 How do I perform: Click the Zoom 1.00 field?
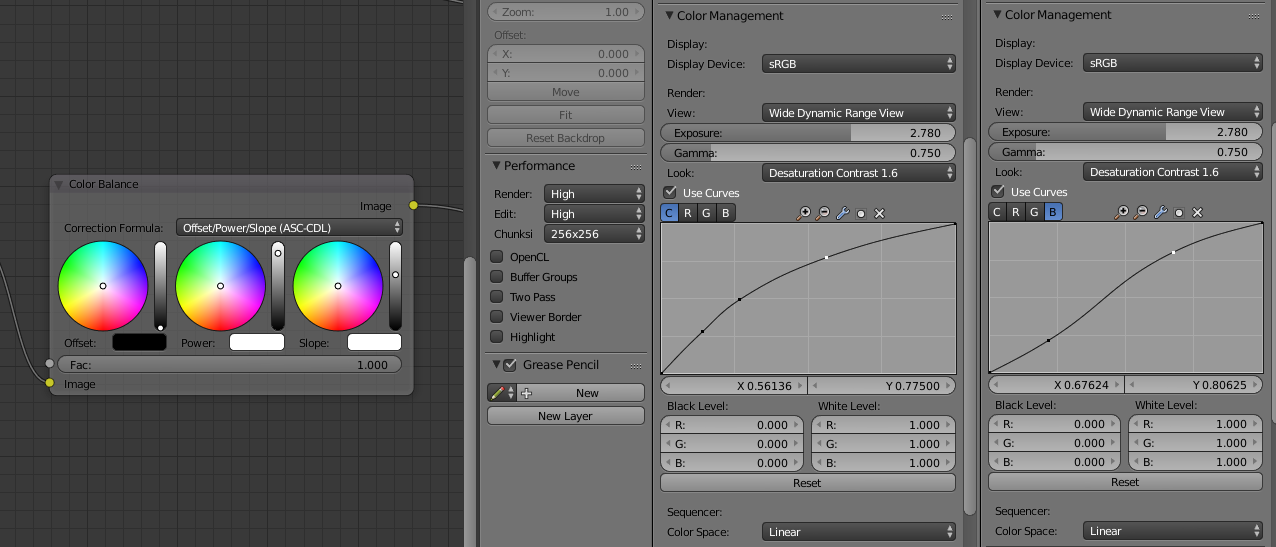566,12
